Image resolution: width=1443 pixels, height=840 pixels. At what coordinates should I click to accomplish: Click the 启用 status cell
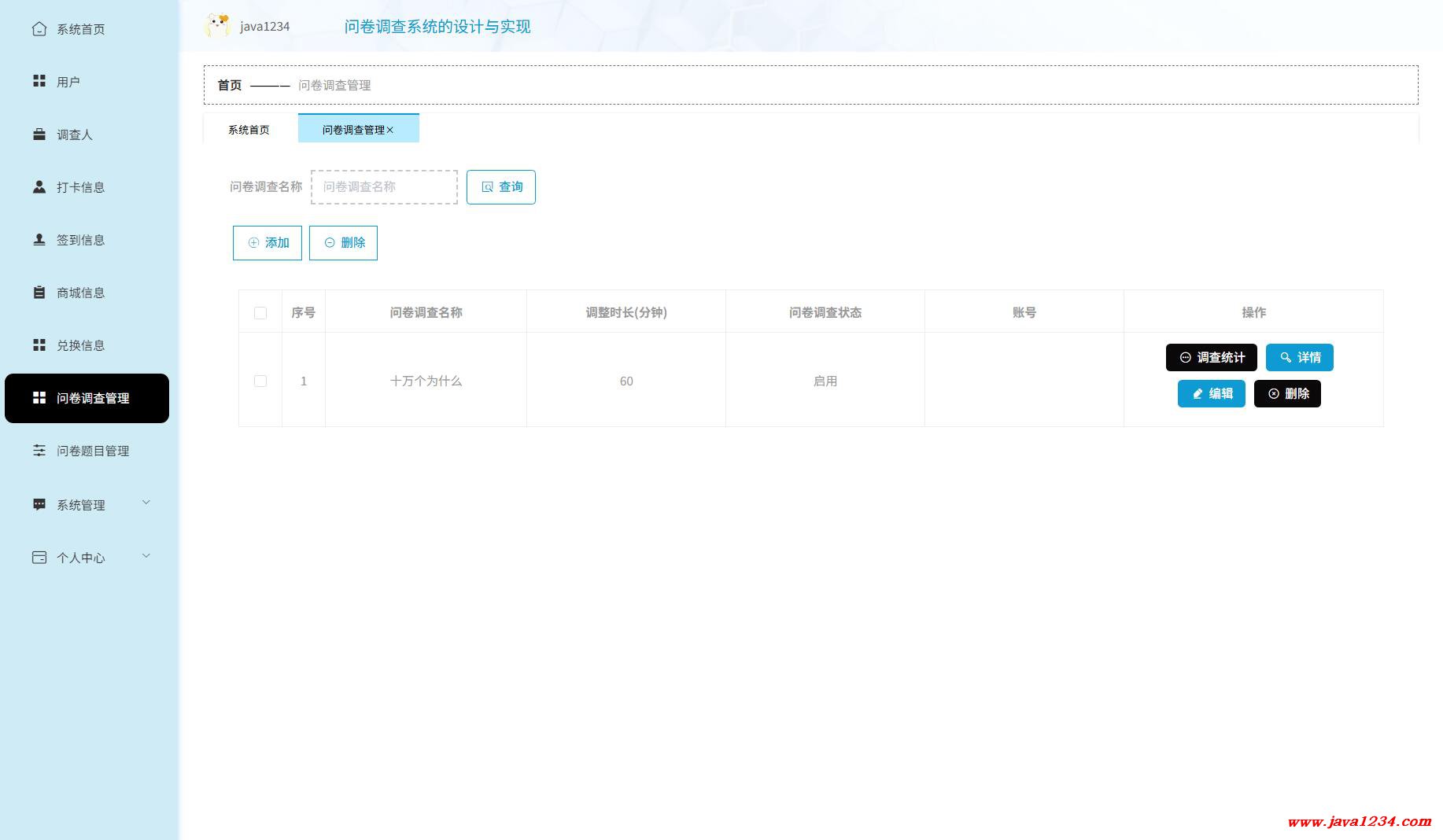pyautogui.click(x=825, y=381)
